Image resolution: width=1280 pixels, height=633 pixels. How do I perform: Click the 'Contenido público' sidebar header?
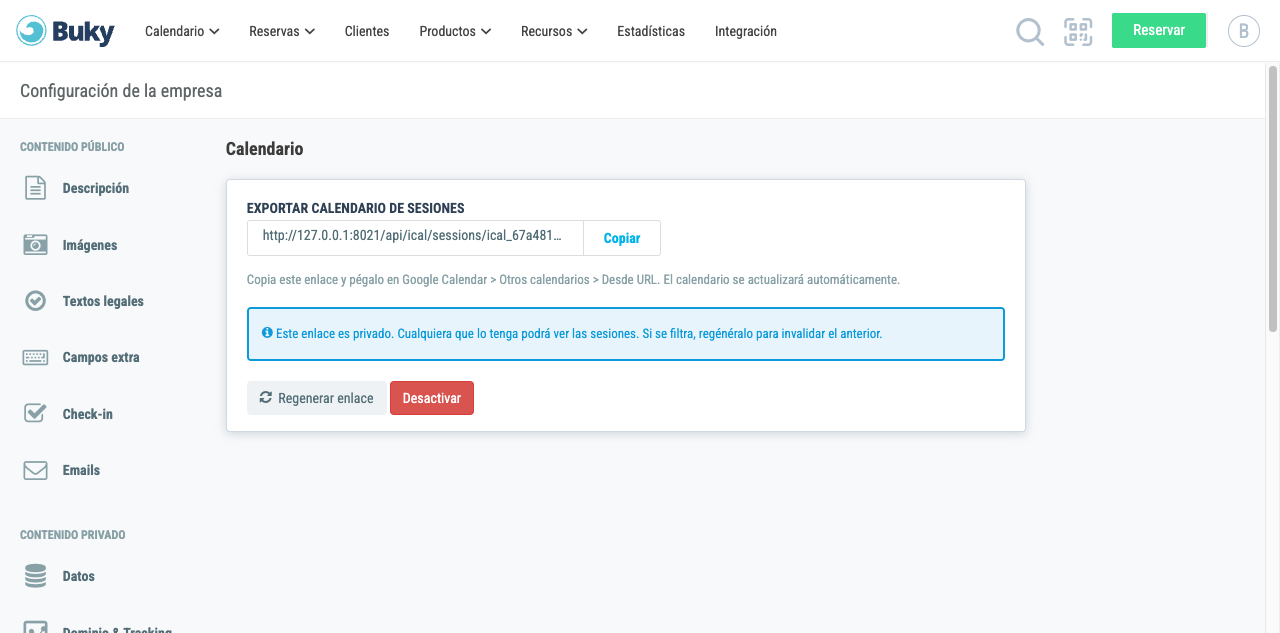pos(72,147)
